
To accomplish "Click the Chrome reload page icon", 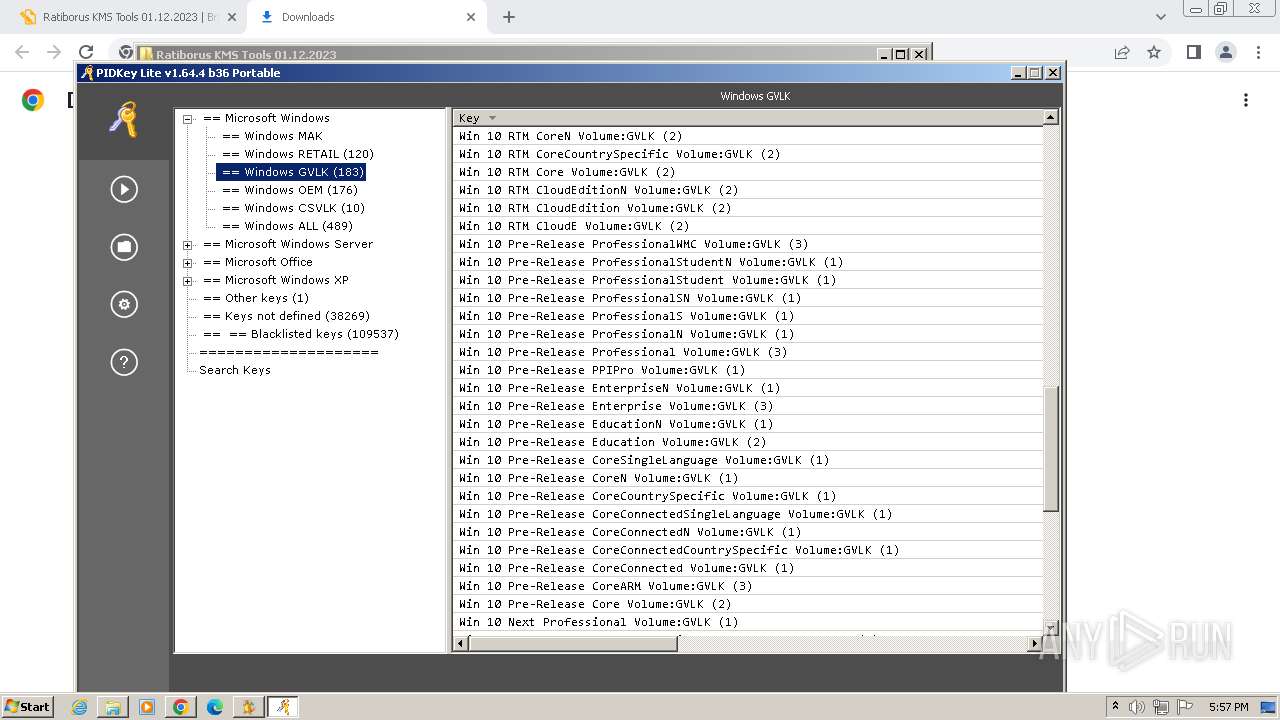I will 86,52.
